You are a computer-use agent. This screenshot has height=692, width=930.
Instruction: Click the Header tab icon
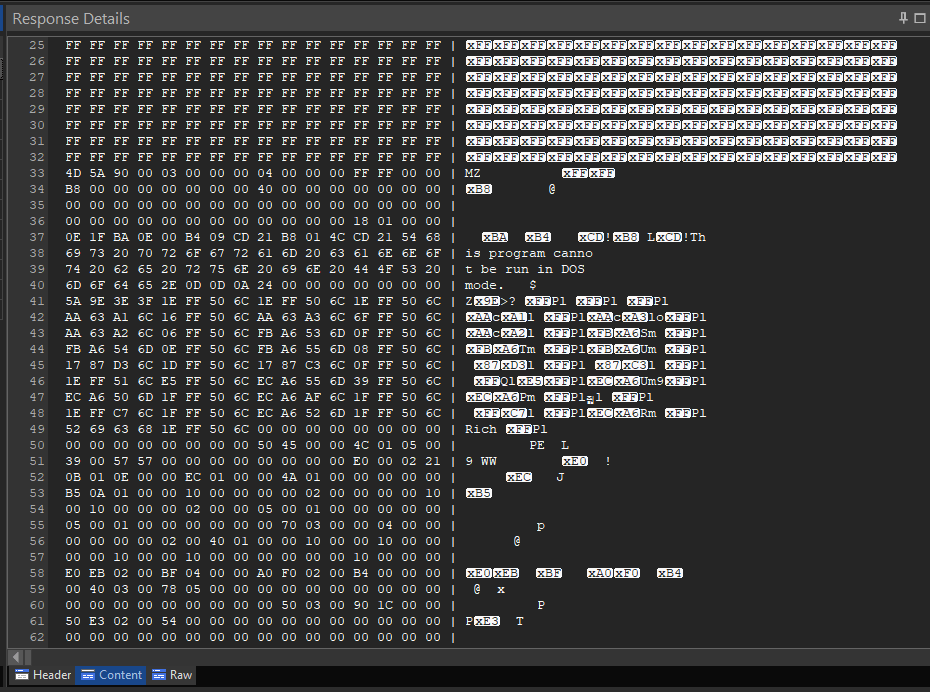coord(22,675)
